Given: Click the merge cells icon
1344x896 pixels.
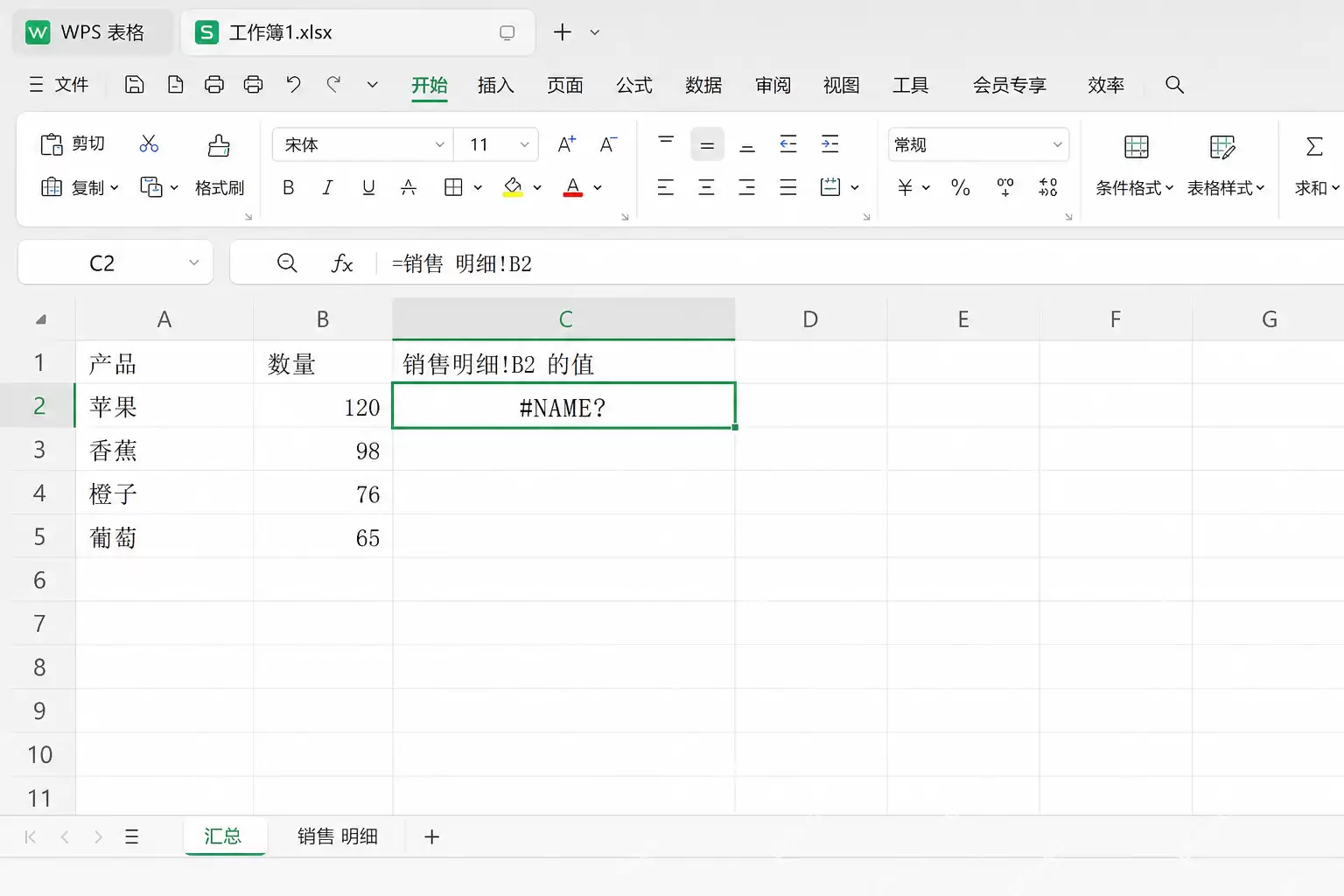Looking at the screenshot, I should coord(830,187).
